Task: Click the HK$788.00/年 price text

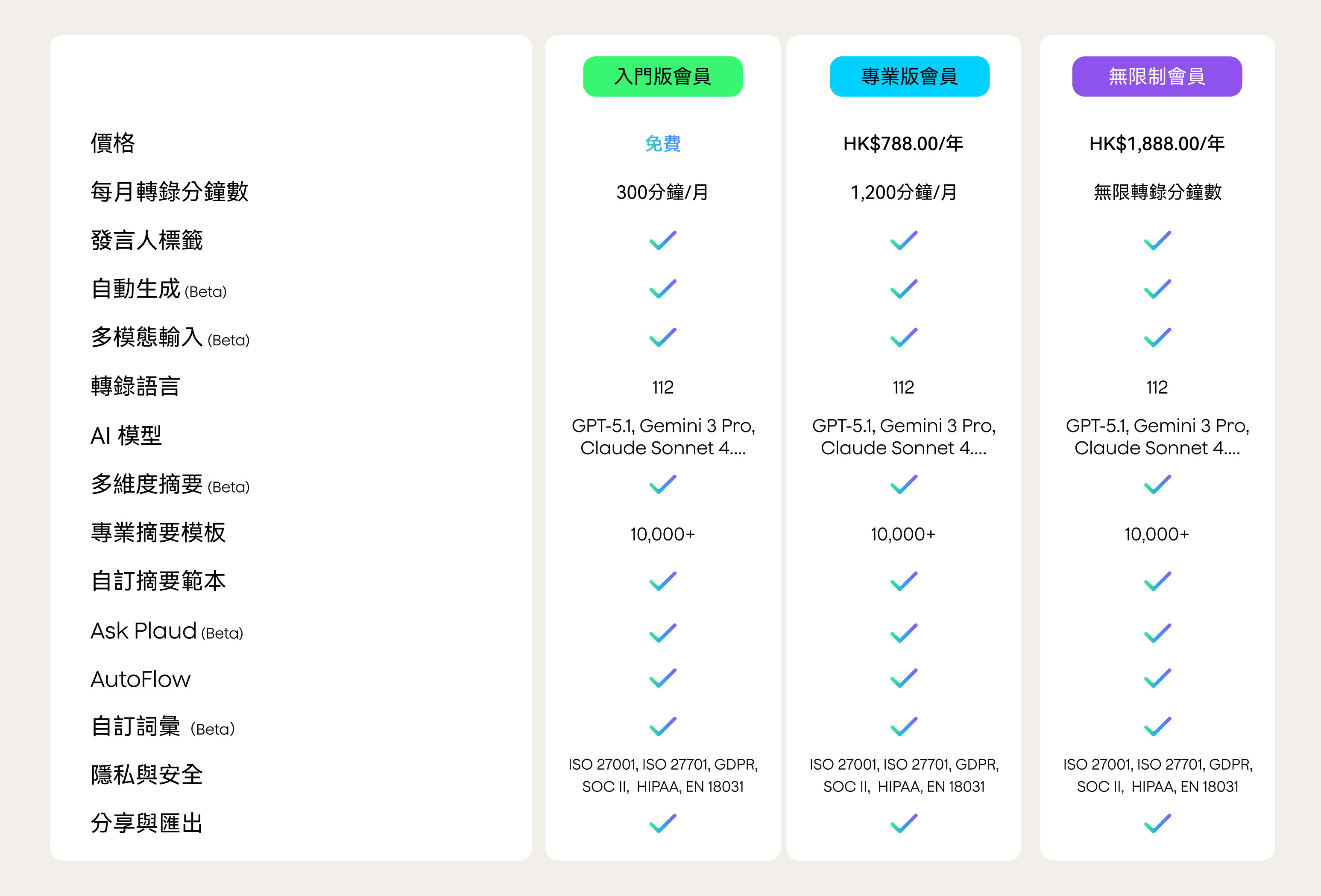Action: click(903, 144)
